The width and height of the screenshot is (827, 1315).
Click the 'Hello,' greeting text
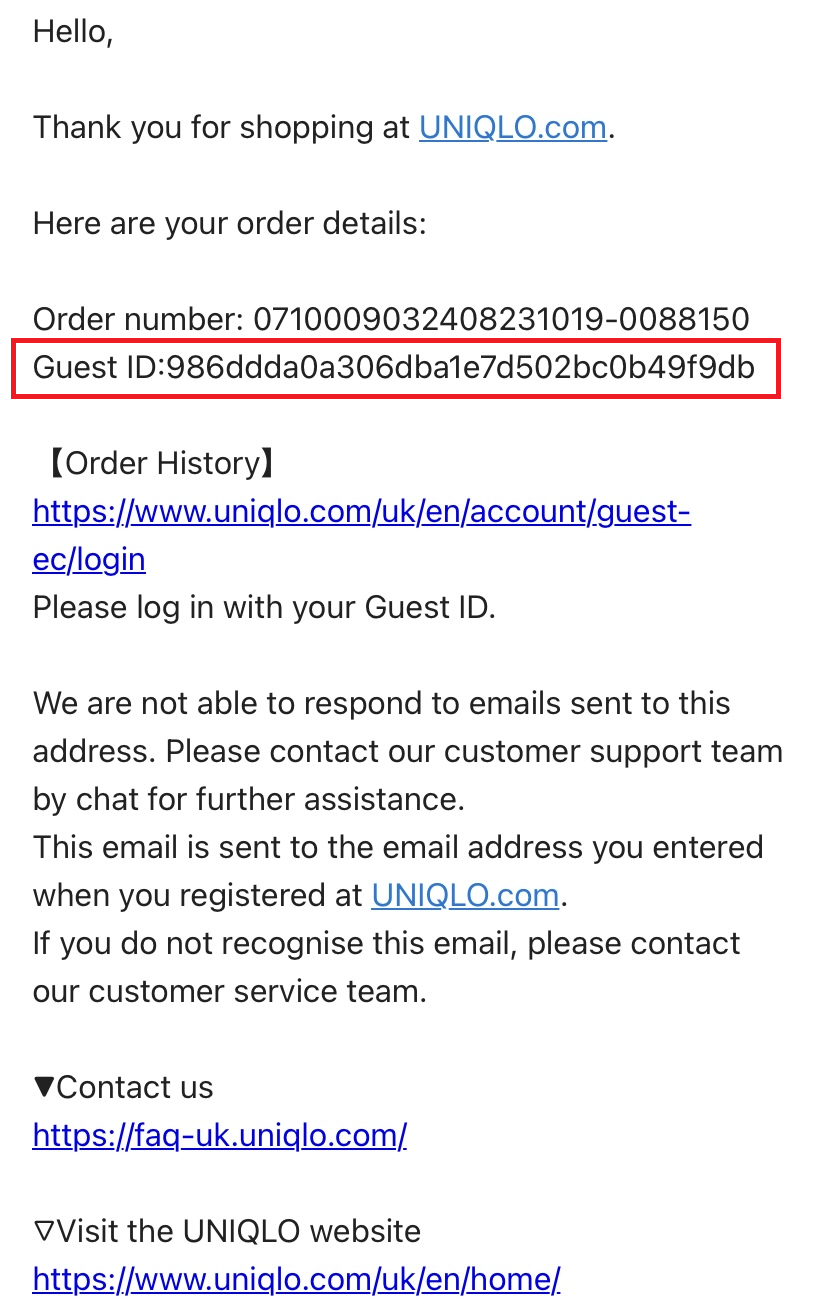pos(73,32)
